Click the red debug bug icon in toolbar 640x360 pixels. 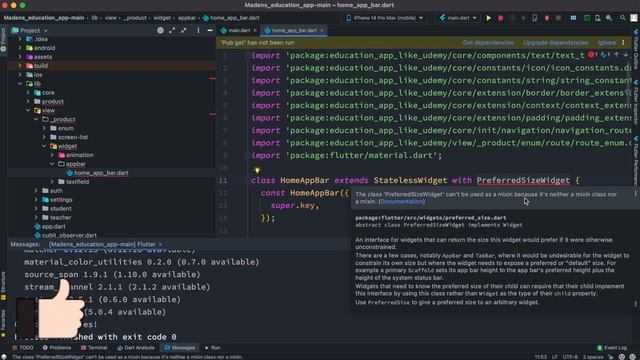click(500, 18)
